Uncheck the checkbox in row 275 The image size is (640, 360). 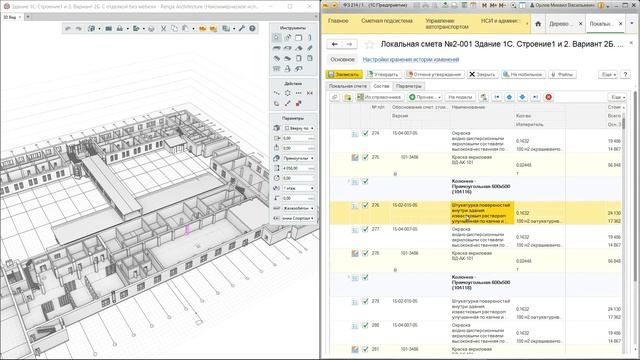click(x=365, y=157)
